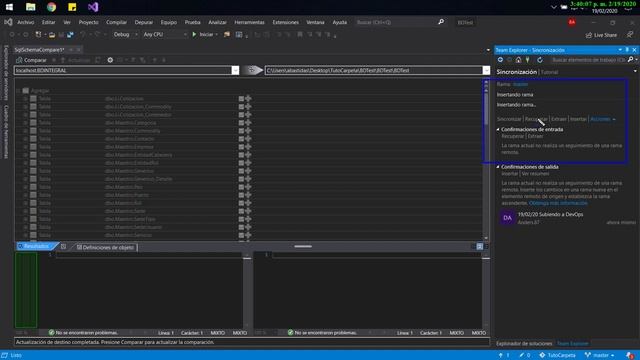Click the work items search field
The height and width of the screenshot is (360, 640).
click(x=588, y=60)
